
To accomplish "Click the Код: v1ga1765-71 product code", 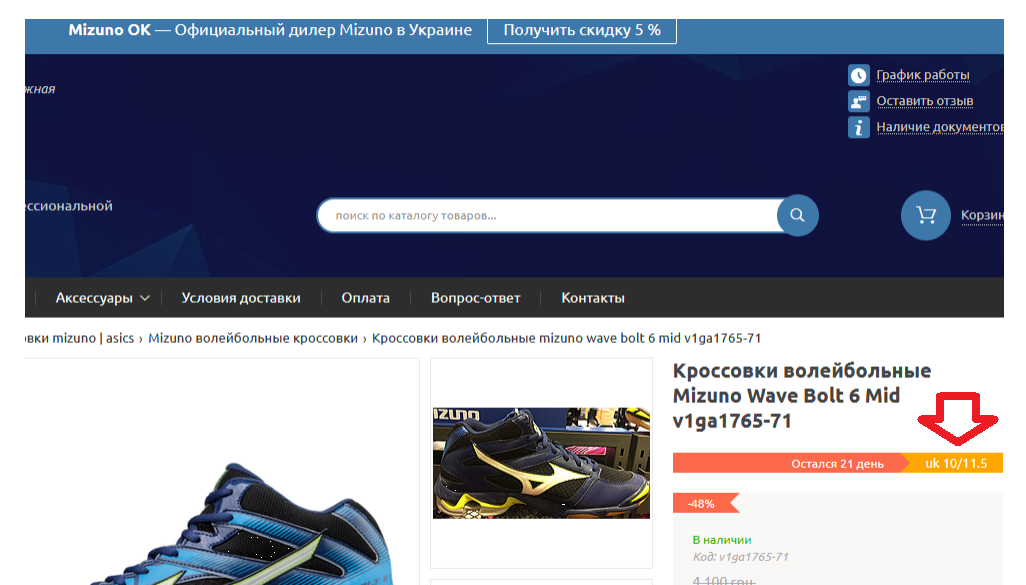I will click(x=740, y=557).
